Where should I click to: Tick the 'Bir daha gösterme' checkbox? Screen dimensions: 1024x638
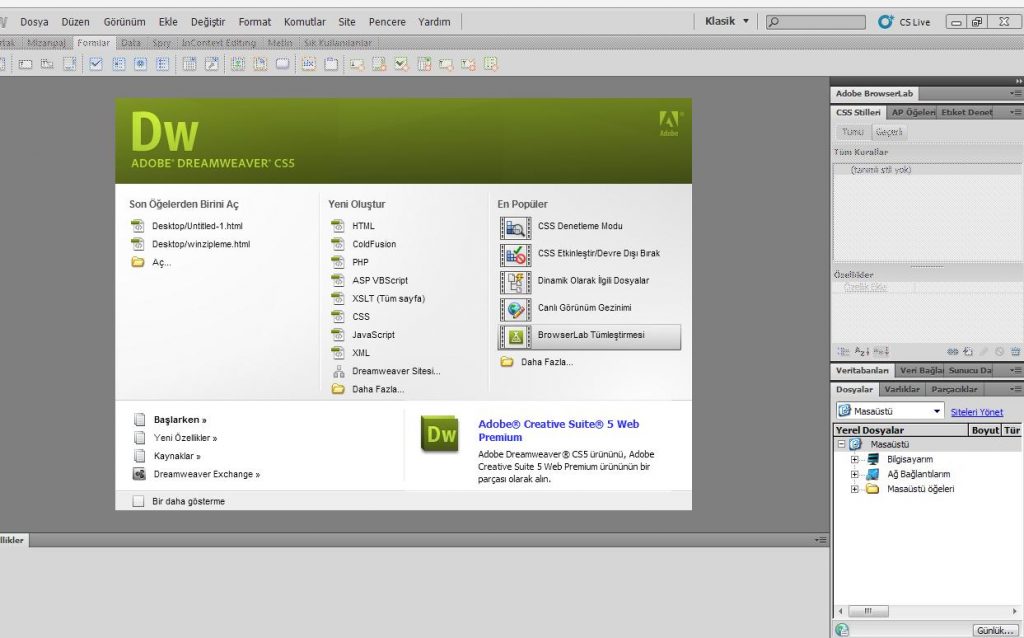139,501
